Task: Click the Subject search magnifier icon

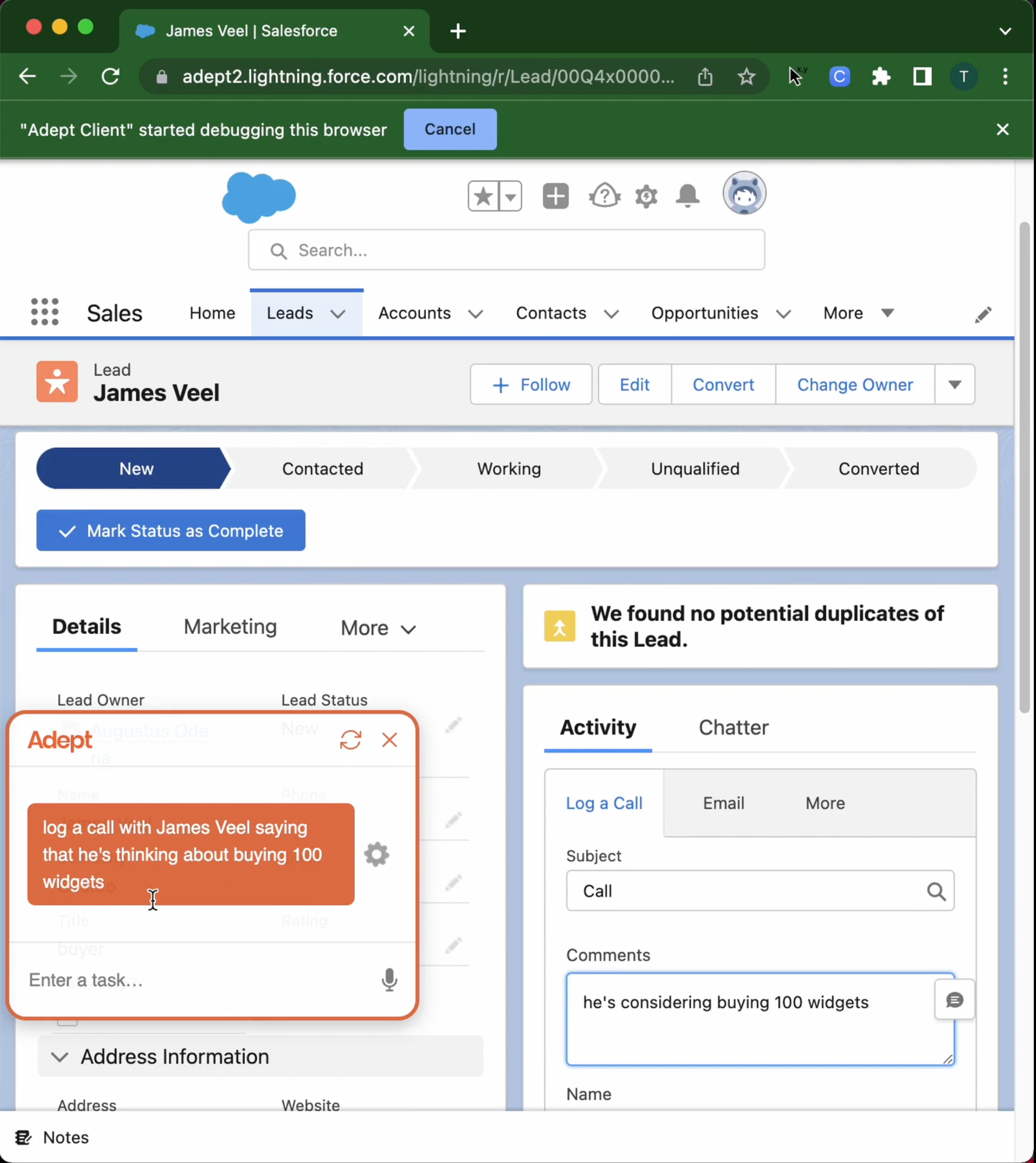Action: coord(936,891)
